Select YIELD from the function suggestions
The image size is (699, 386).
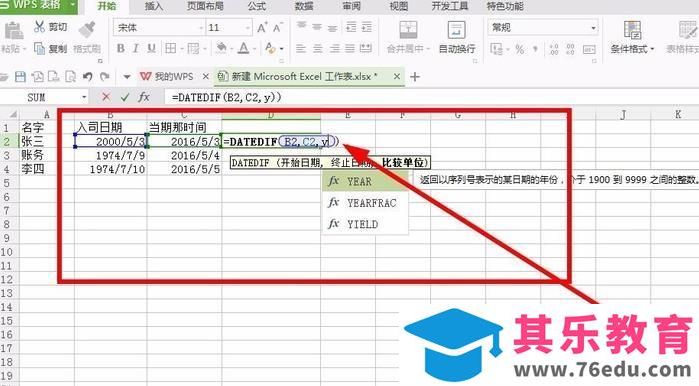pos(365,224)
